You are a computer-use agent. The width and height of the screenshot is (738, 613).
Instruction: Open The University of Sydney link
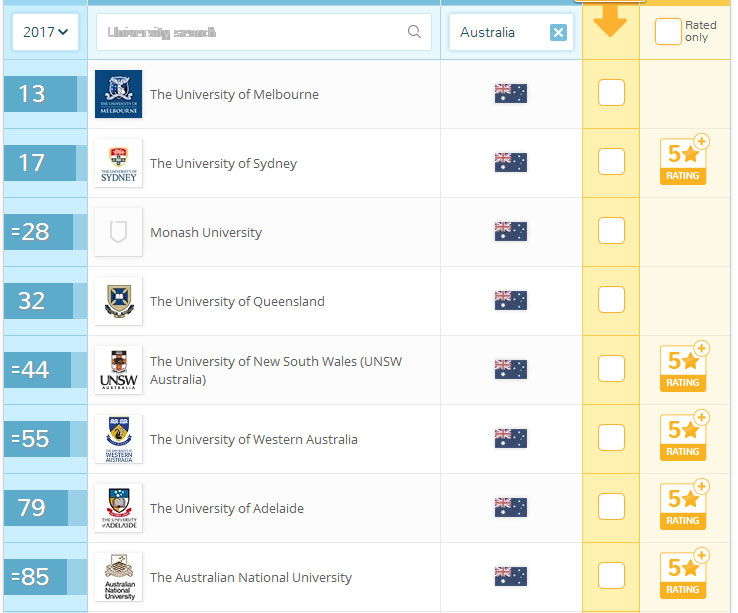click(x=224, y=163)
